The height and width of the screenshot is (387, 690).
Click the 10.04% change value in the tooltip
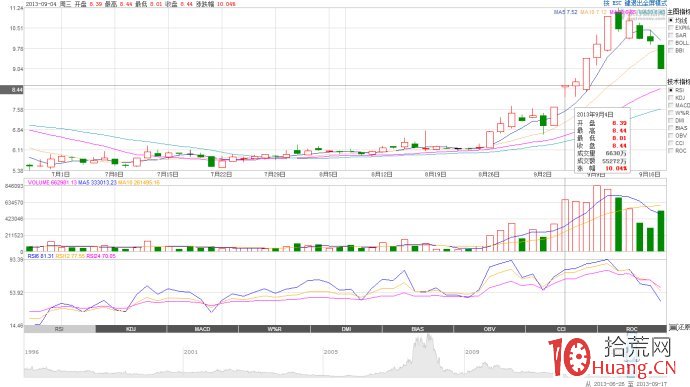pyautogui.click(x=617, y=168)
